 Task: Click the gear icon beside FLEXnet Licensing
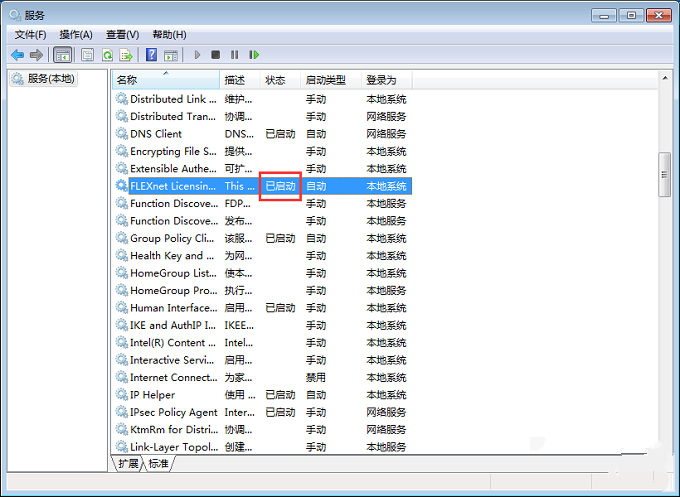click(x=121, y=186)
